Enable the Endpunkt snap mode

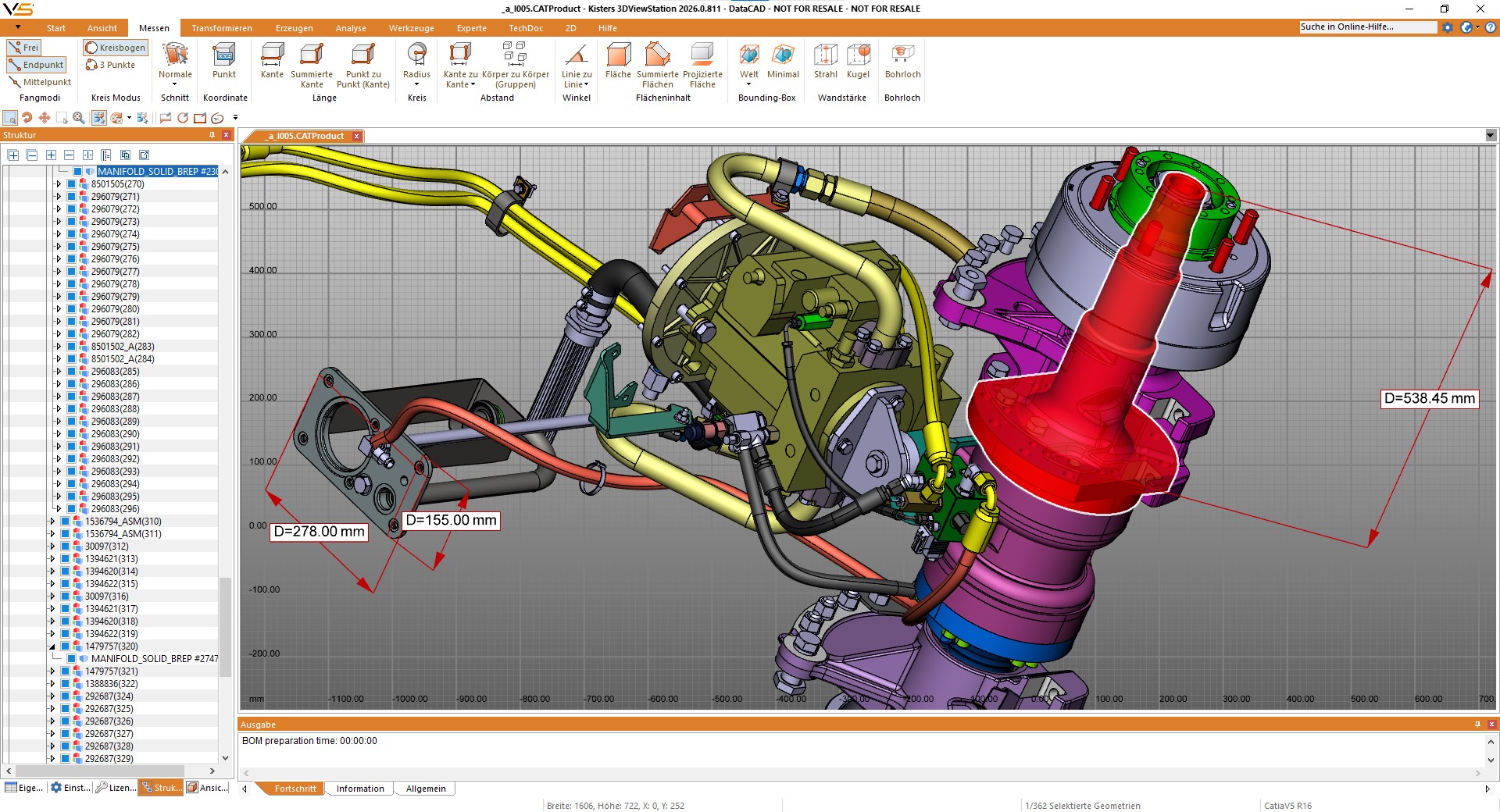pos(36,64)
